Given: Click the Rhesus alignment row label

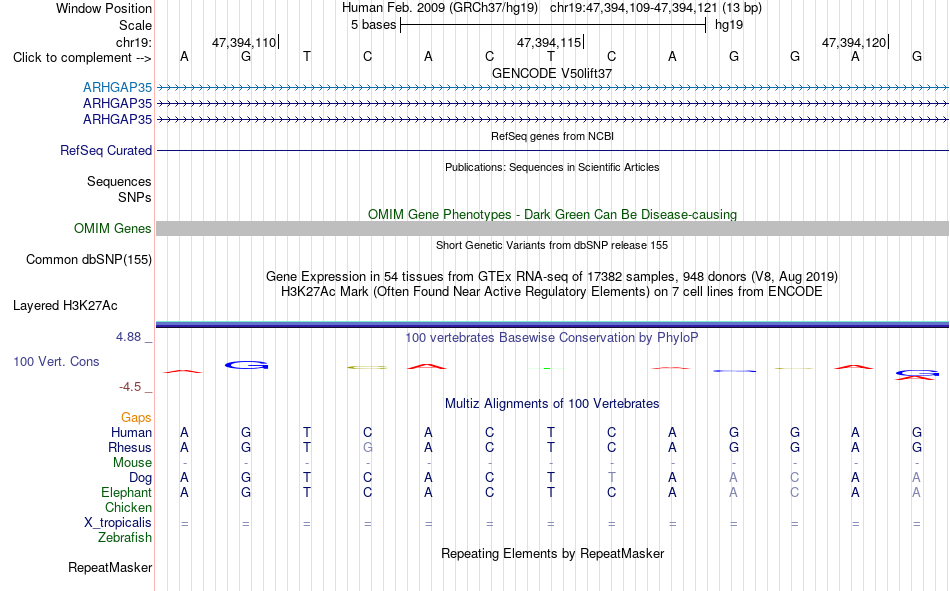Looking at the screenshot, I should click(130, 447).
